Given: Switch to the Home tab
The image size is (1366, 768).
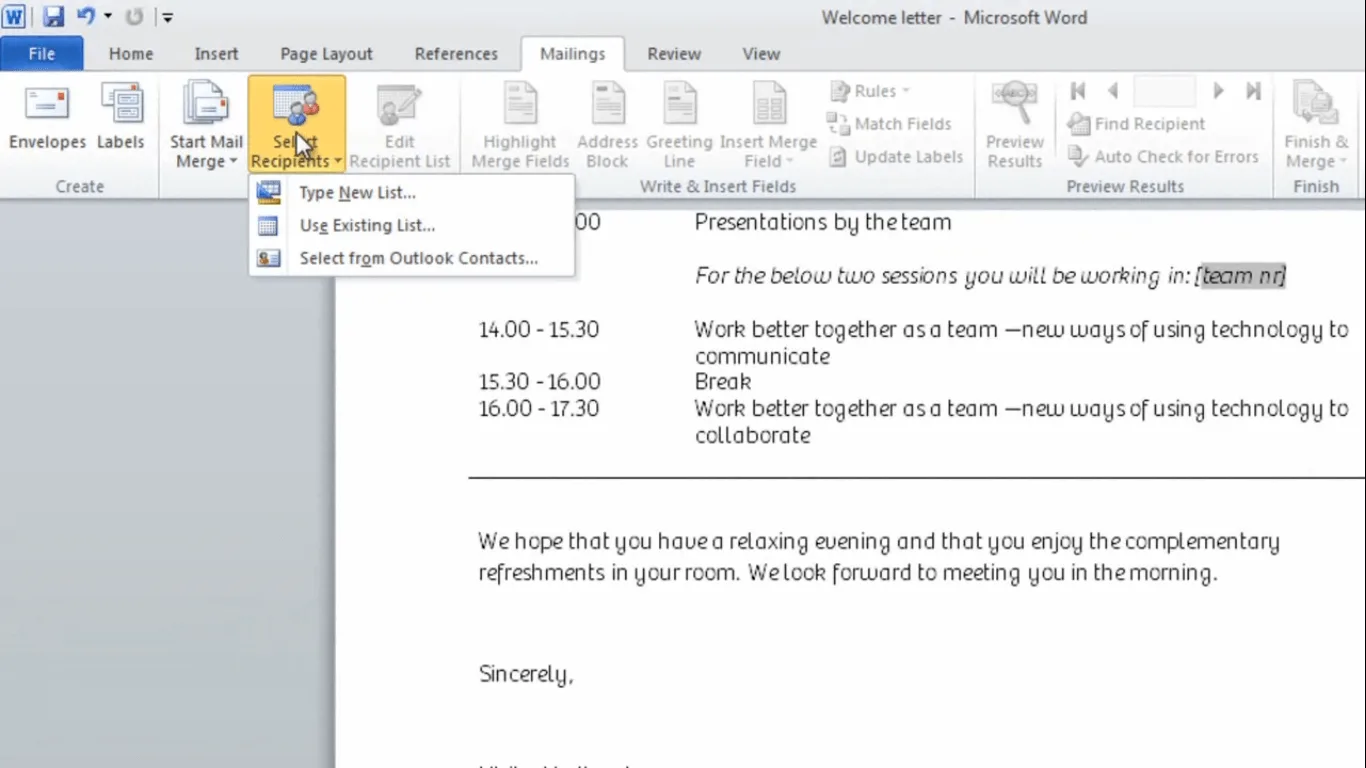Looking at the screenshot, I should [131, 54].
